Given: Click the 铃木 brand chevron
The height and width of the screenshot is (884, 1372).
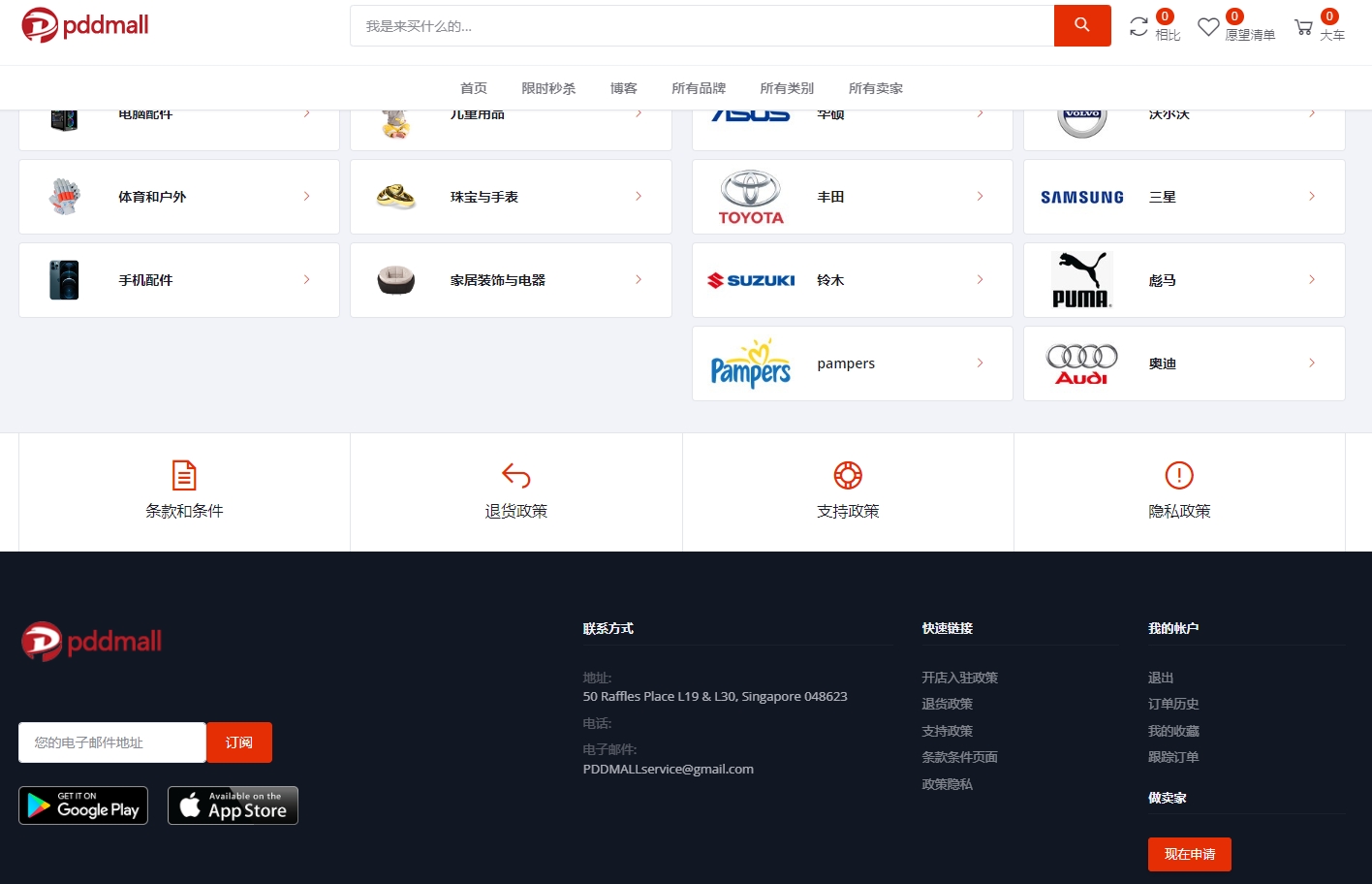Looking at the screenshot, I should point(981,280).
